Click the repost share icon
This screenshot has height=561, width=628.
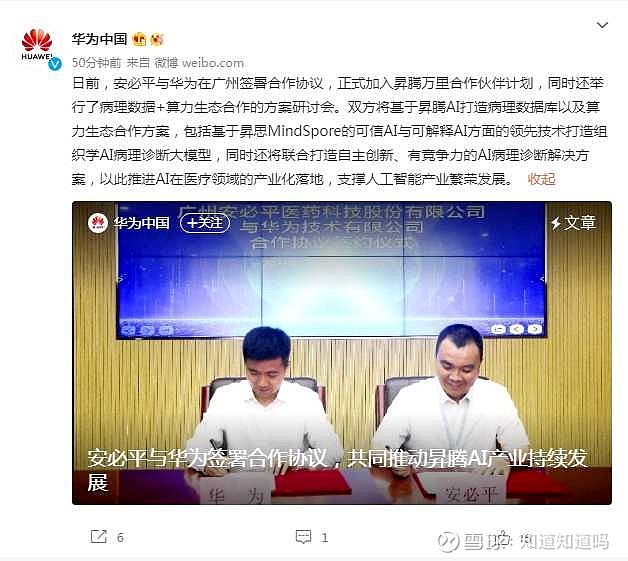pos(99,537)
